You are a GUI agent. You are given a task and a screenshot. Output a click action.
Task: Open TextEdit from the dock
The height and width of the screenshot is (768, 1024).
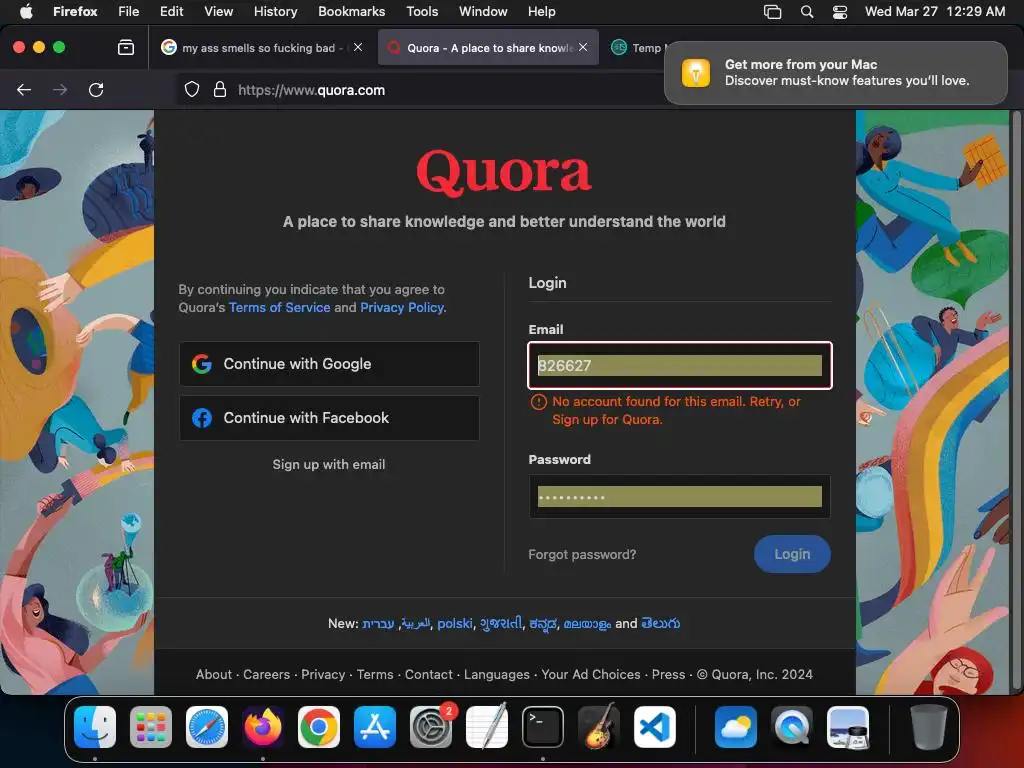[487, 727]
